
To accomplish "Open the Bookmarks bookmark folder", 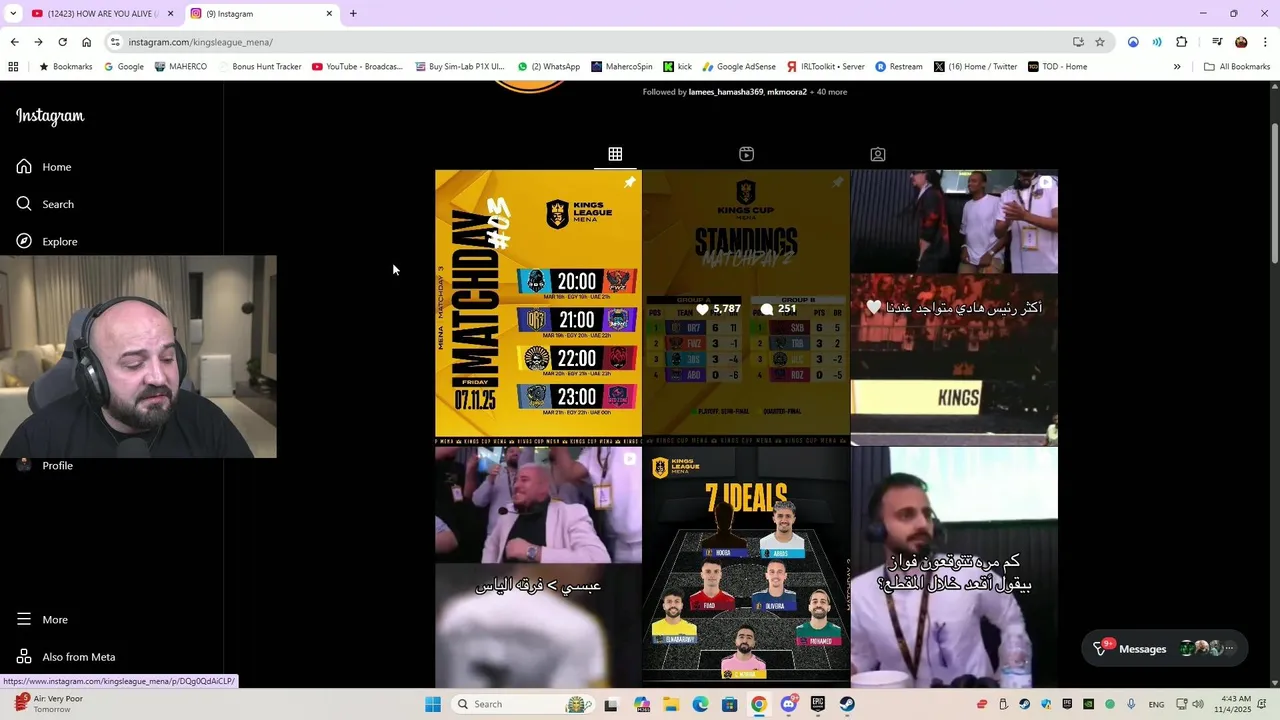I will click(x=65, y=67).
